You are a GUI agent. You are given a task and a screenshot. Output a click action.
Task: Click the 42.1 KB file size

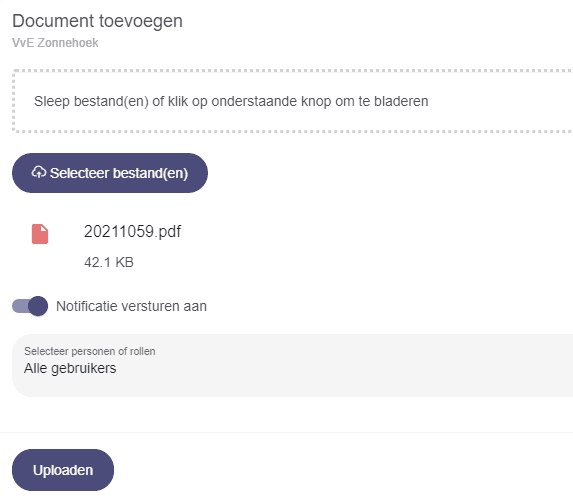(109, 262)
